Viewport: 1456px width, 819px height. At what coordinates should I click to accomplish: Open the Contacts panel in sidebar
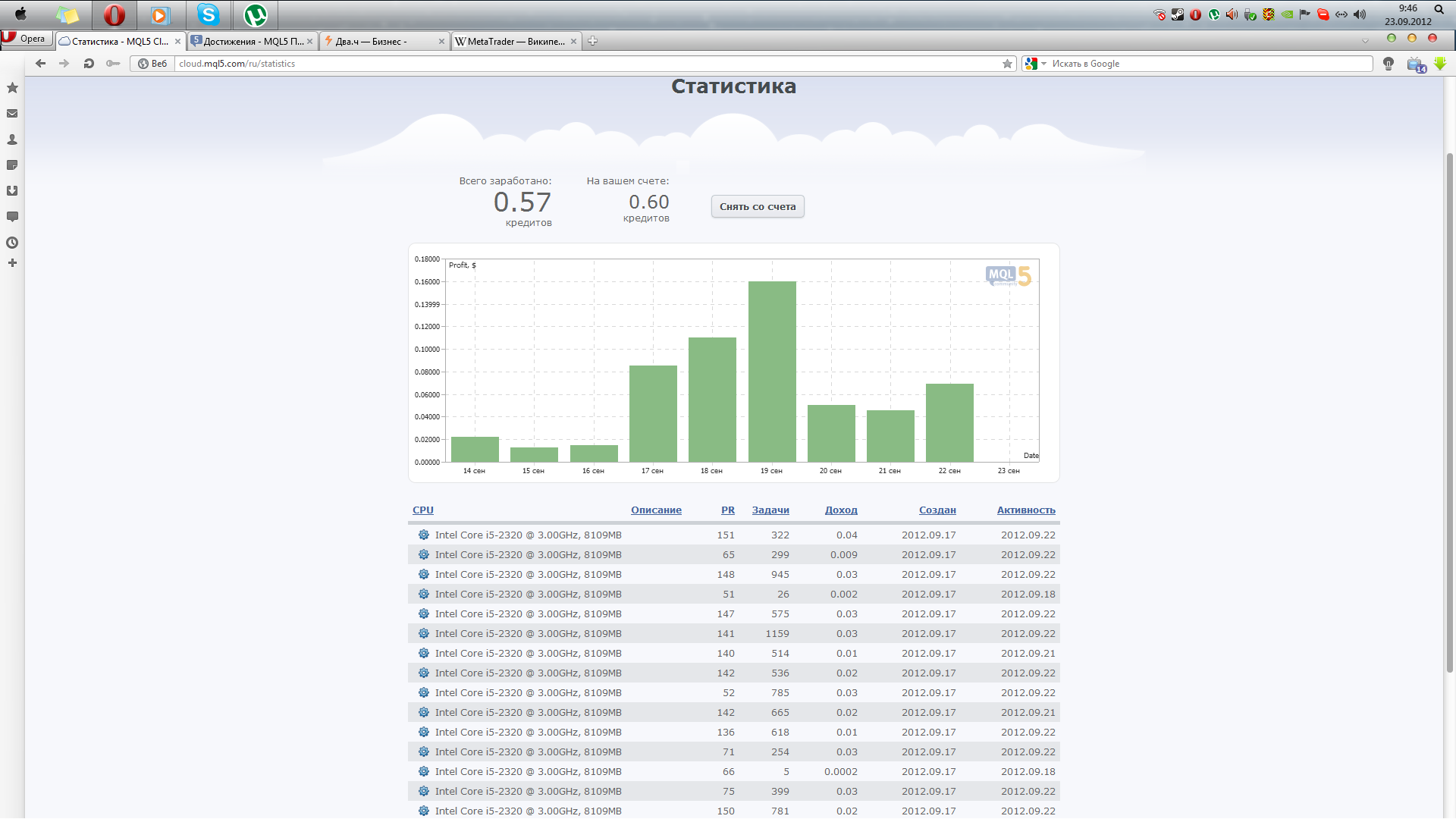click(x=12, y=140)
